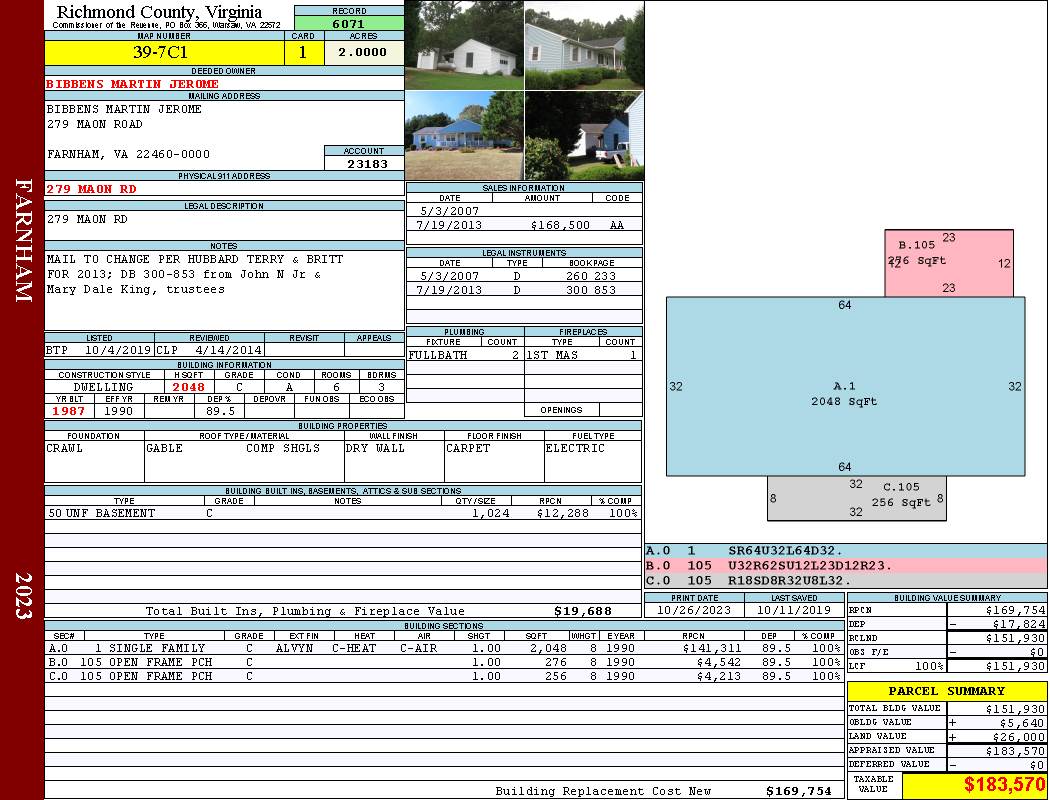Click the 7/19/2013 sale row for $168,500
The height and width of the screenshot is (800, 1050).
coord(524,226)
